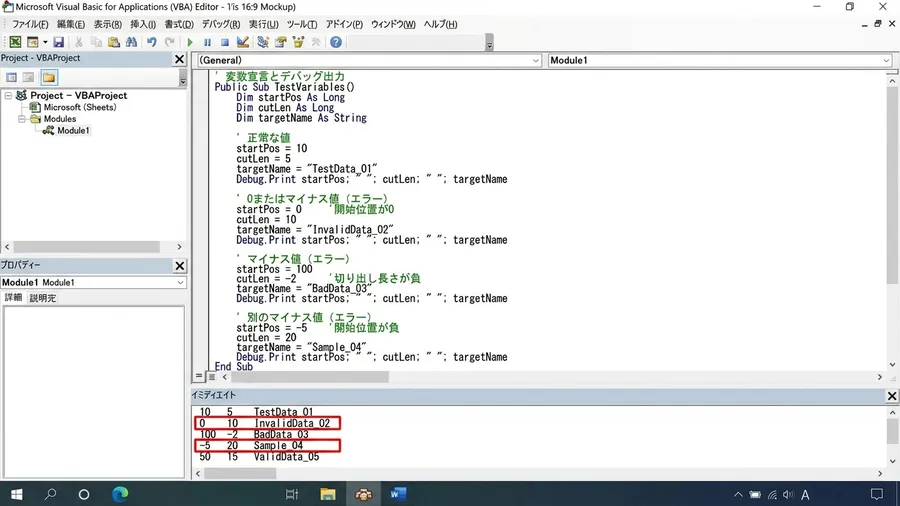The width and height of the screenshot is (900, 506).
Task: Open toolbar options overflow arrow
Action: (489, 44)
